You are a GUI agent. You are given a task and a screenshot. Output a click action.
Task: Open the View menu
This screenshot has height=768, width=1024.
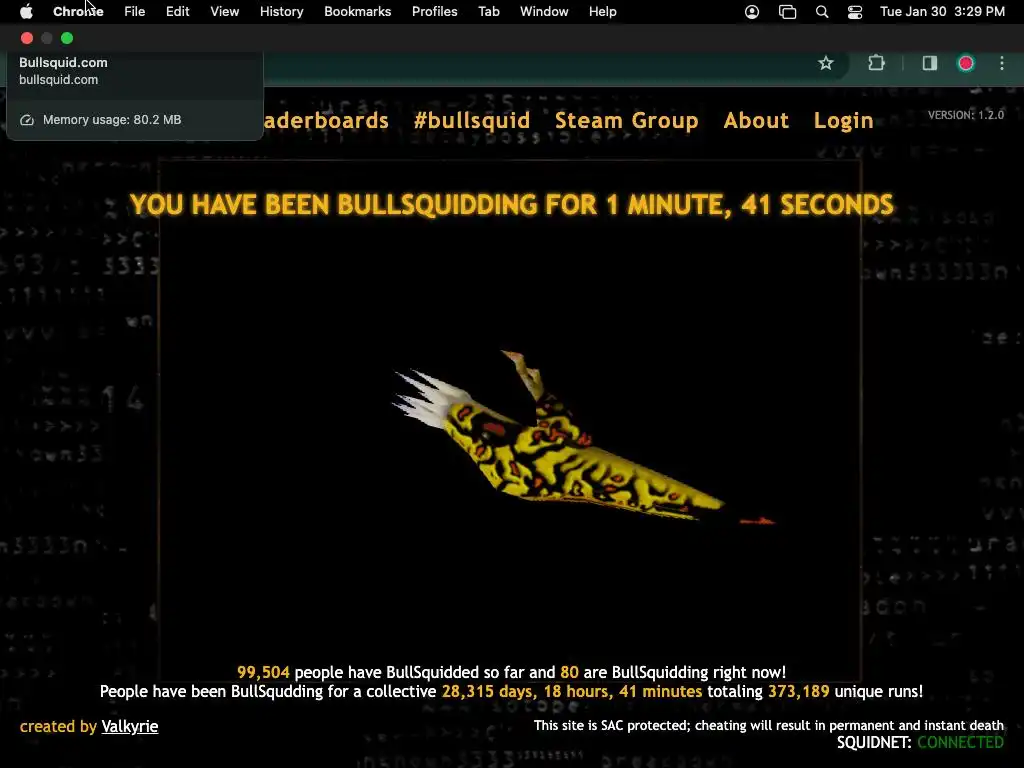point(225,12)
